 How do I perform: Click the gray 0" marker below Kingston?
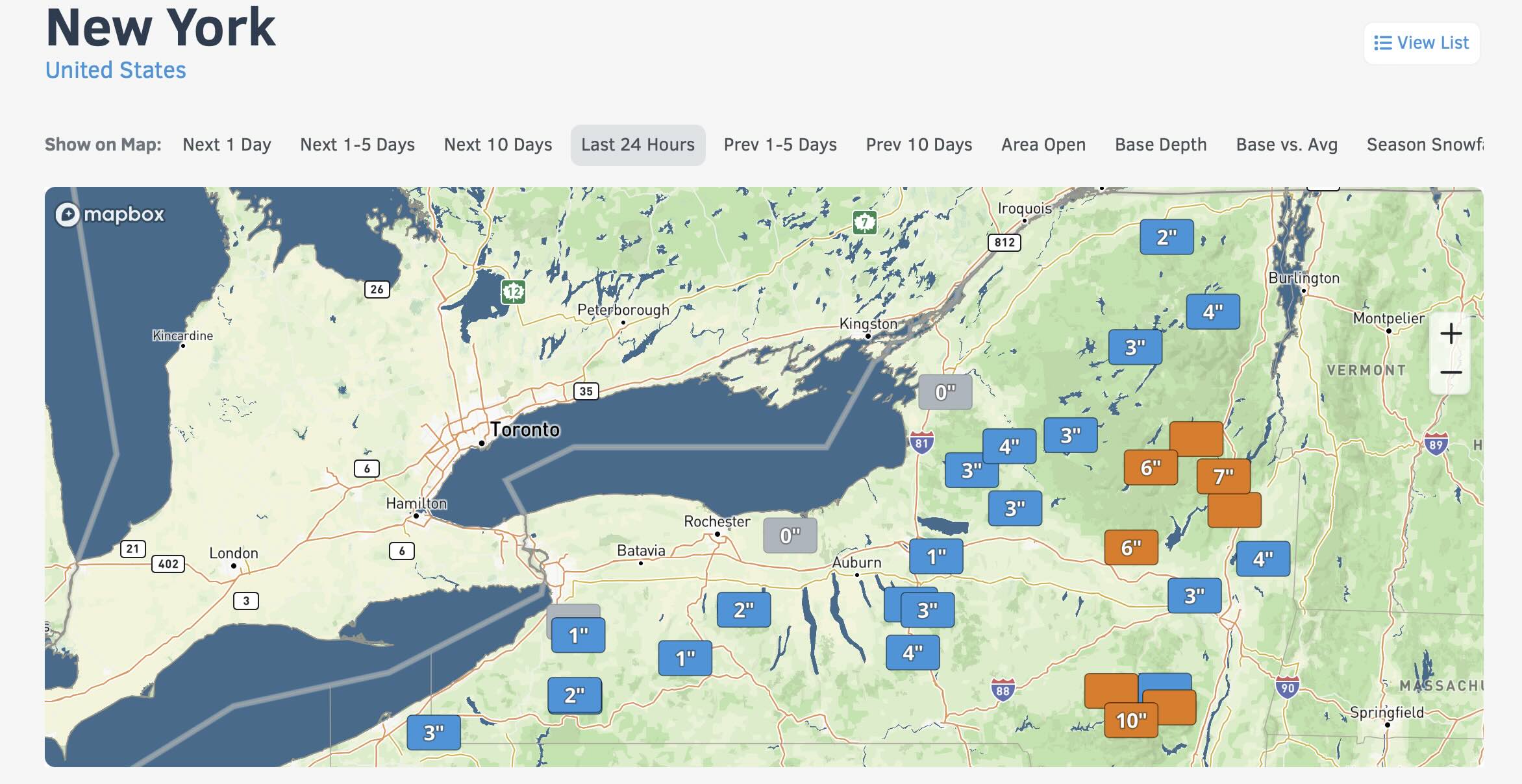pos(945,392)
